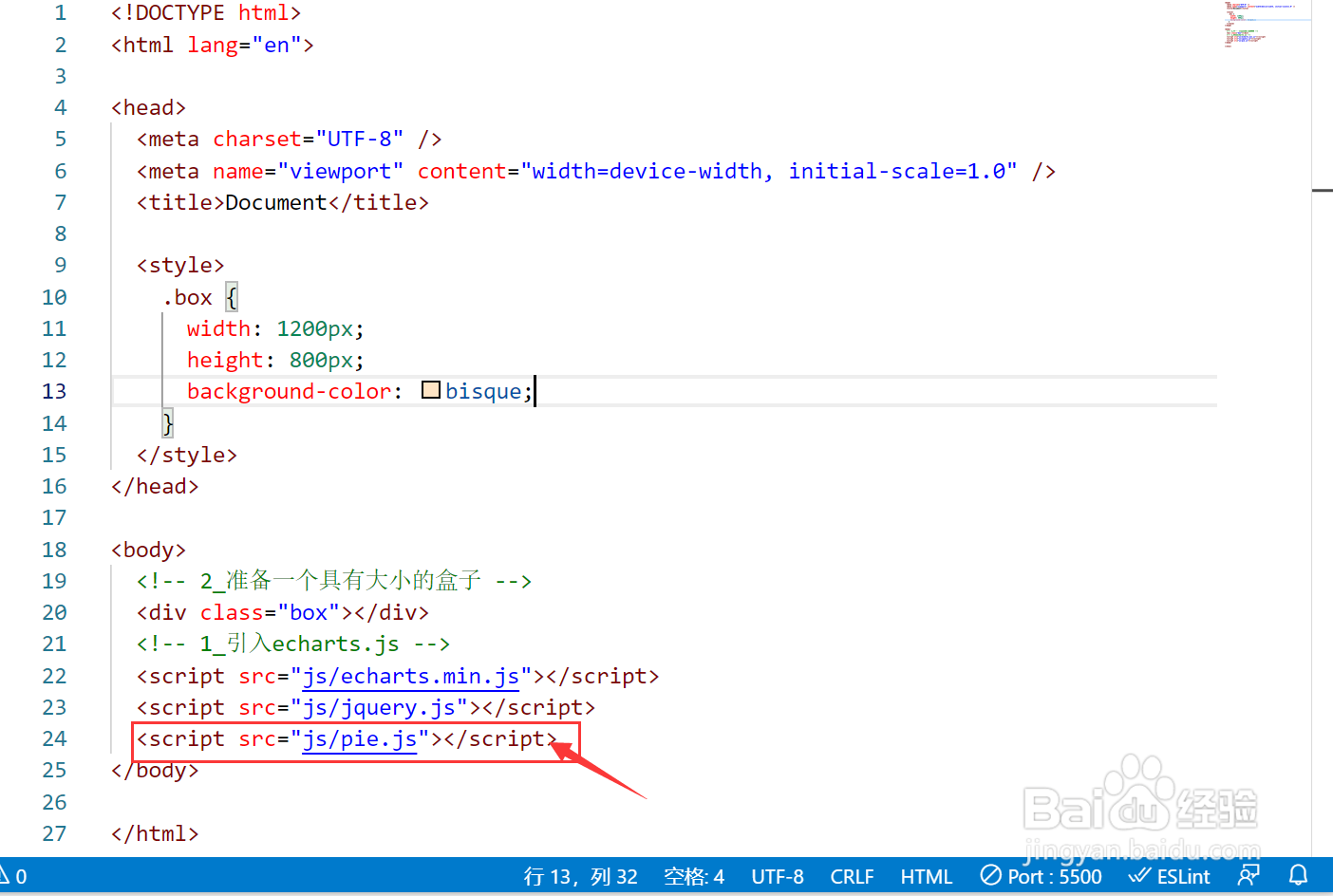The image size is (1333, 896).
Task: Click Port : 5500 live server text
Action: 1055,876
